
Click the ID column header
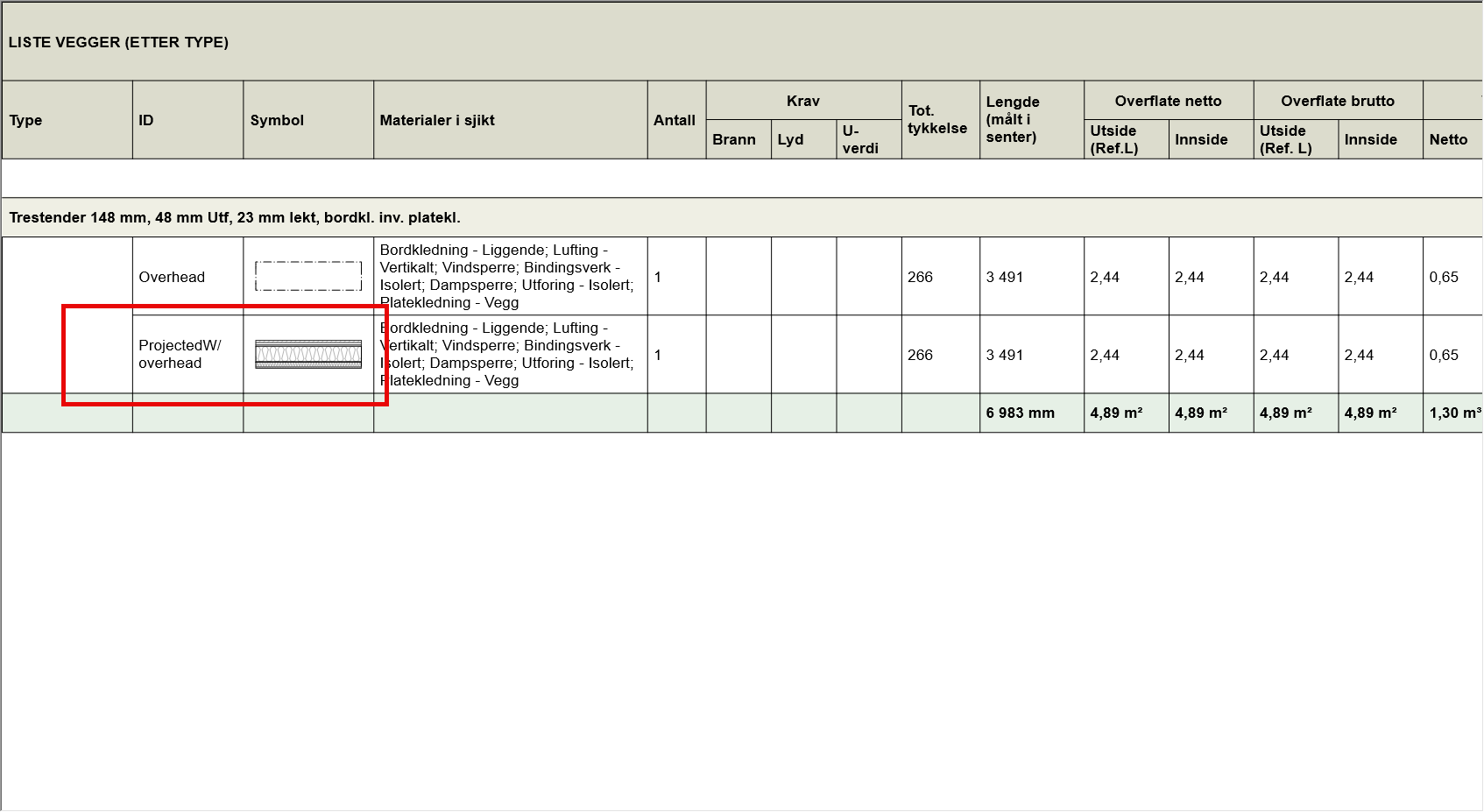[x=146, y=120]
